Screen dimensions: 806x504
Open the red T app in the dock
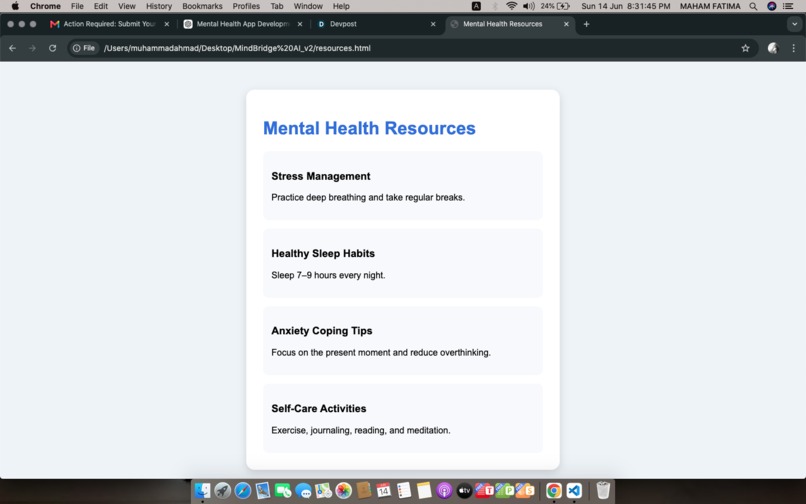(x=484, y=491)
